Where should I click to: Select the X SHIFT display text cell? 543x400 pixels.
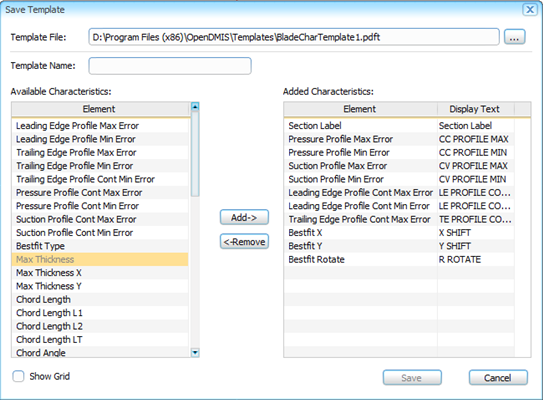[476, 233]
